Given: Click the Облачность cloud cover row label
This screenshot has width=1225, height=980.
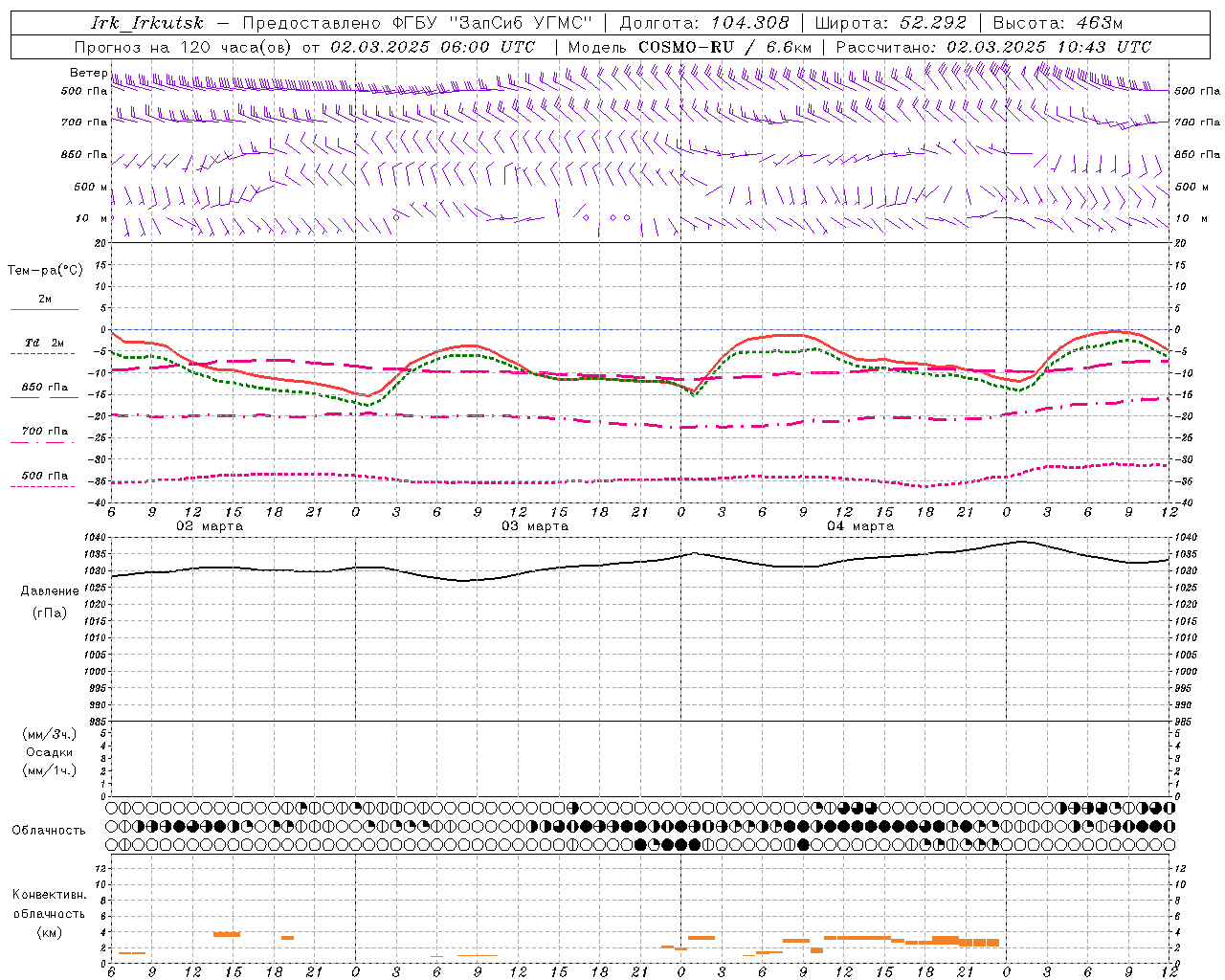Looking at the screenshot, I should [49, 830].
